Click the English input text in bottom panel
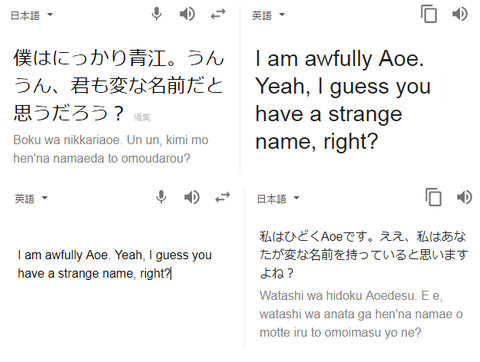Screen dimensions: 480x362 pyautogui.click(x=115, y=264)
